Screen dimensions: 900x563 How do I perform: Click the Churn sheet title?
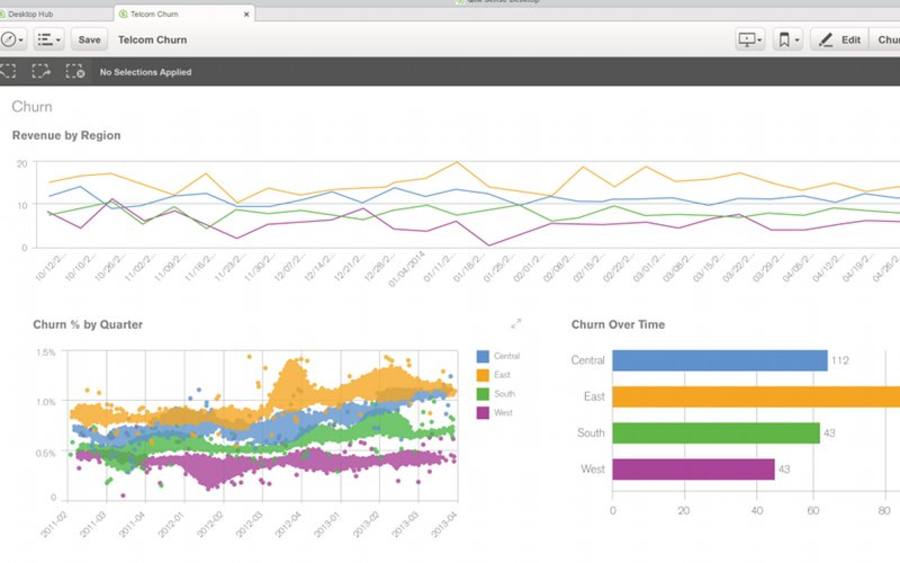[32, 107]
